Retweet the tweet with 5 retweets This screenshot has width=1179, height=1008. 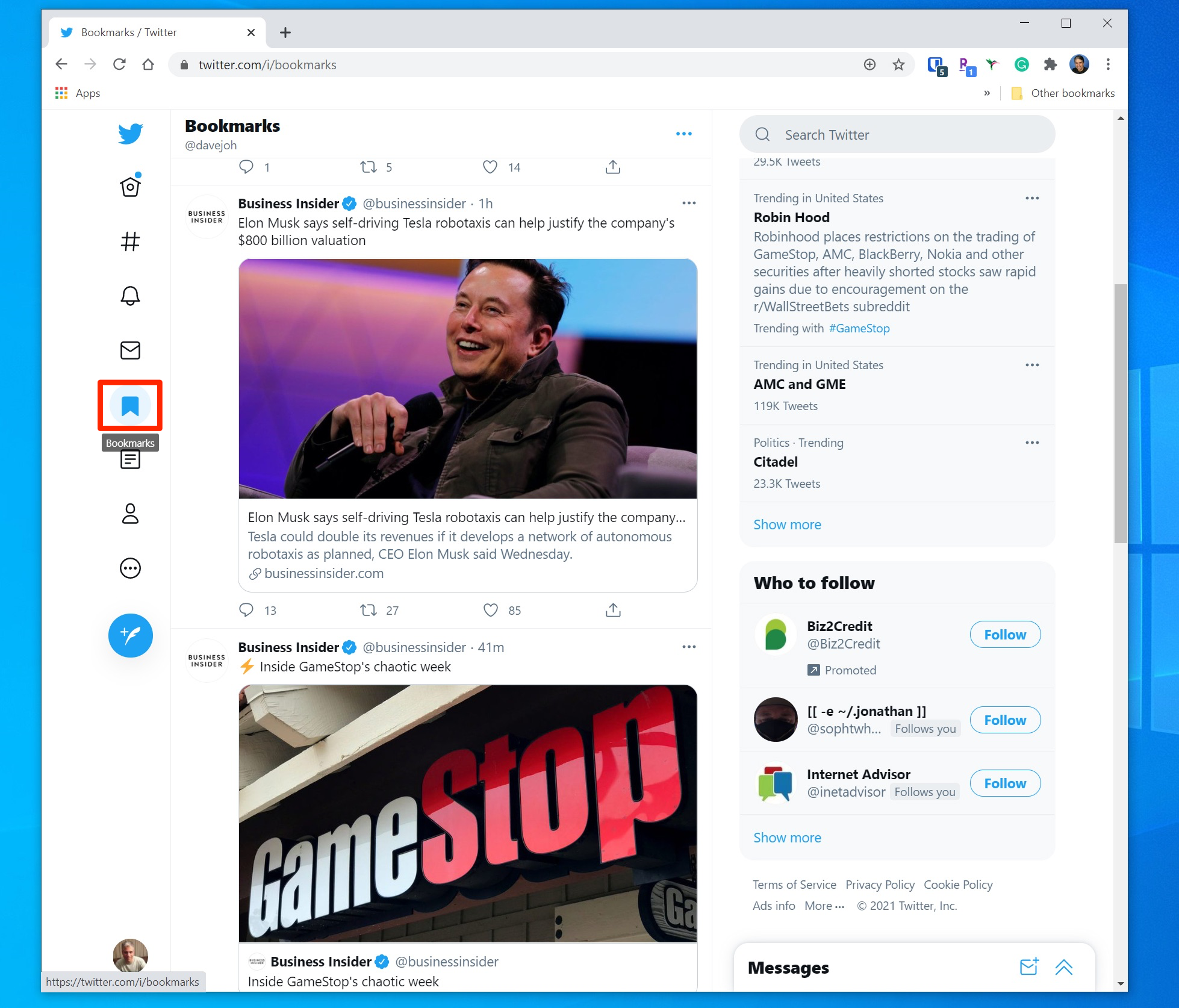(x=369, y=167)
